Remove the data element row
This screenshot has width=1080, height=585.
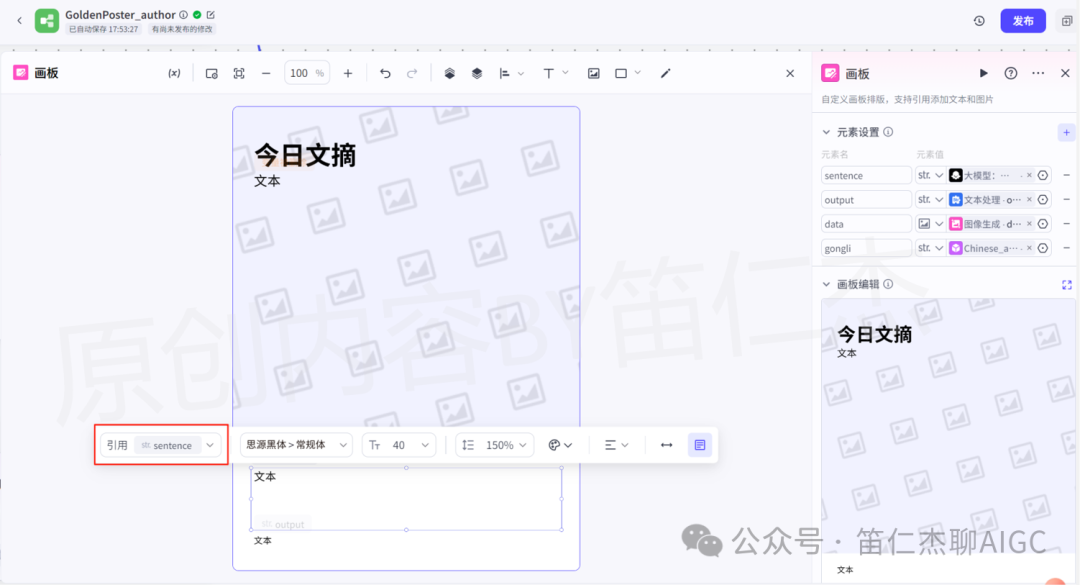(x=1066, y=223)
